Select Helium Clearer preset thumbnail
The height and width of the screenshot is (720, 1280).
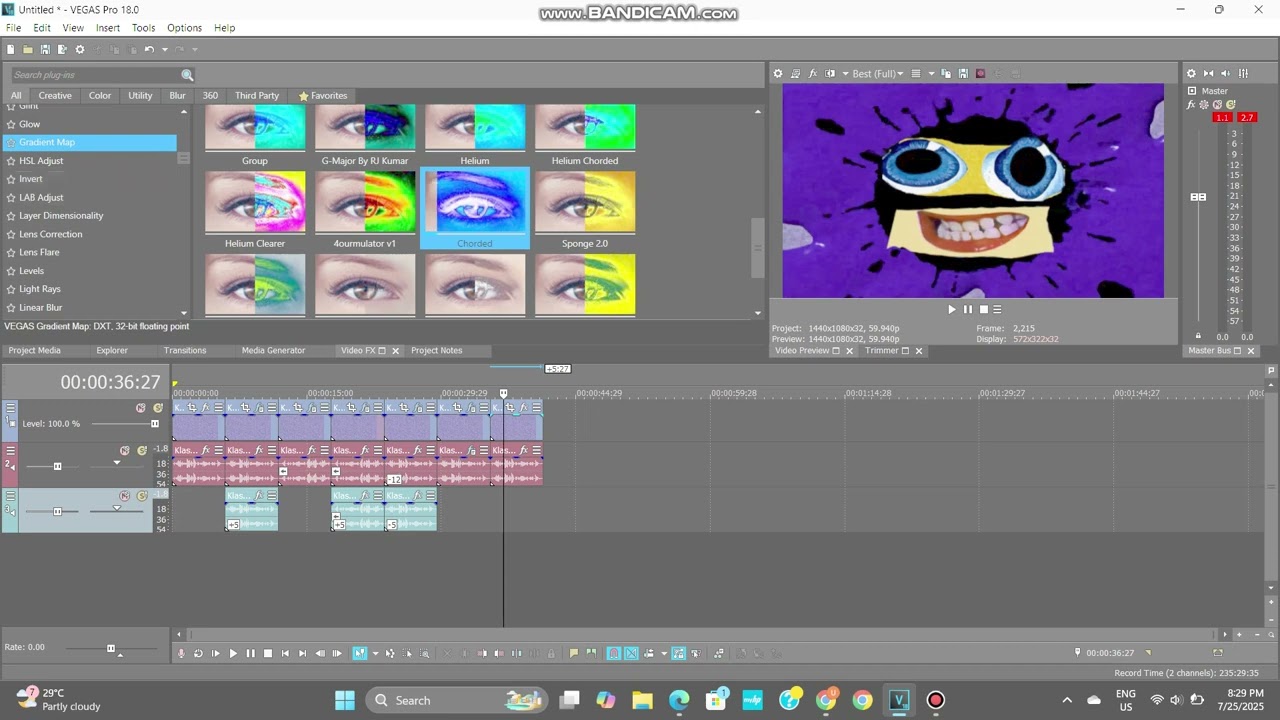tap(255, 202)
